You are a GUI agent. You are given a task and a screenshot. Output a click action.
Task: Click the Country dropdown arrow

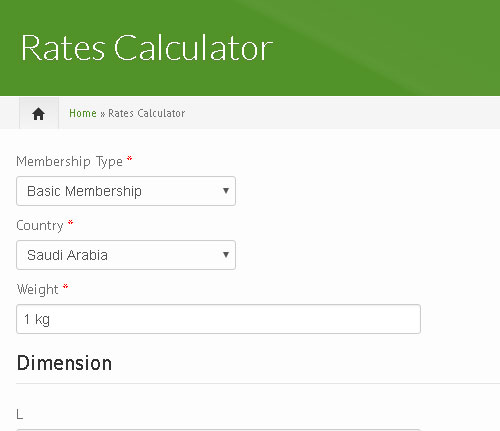tap(226, 255)
